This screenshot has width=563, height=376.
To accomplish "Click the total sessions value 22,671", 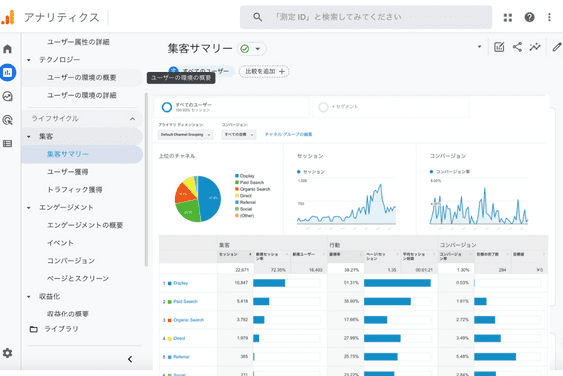I will [242, 270].
